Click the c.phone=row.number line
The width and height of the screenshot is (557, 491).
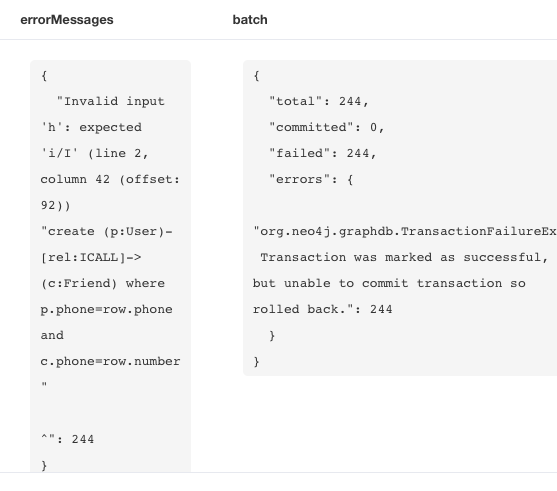click(x=110, y=361)
